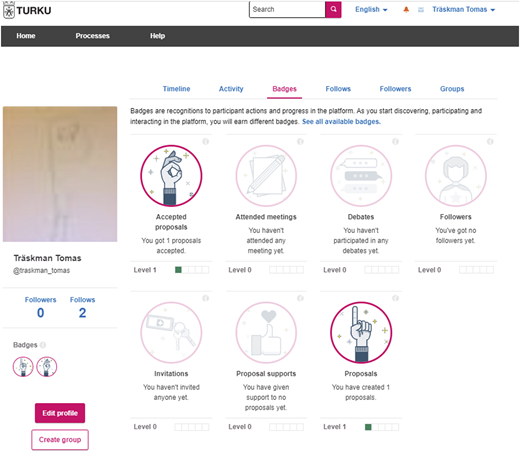Expand the English language dropdown
The image size is (520, 452).
[371, 9]
